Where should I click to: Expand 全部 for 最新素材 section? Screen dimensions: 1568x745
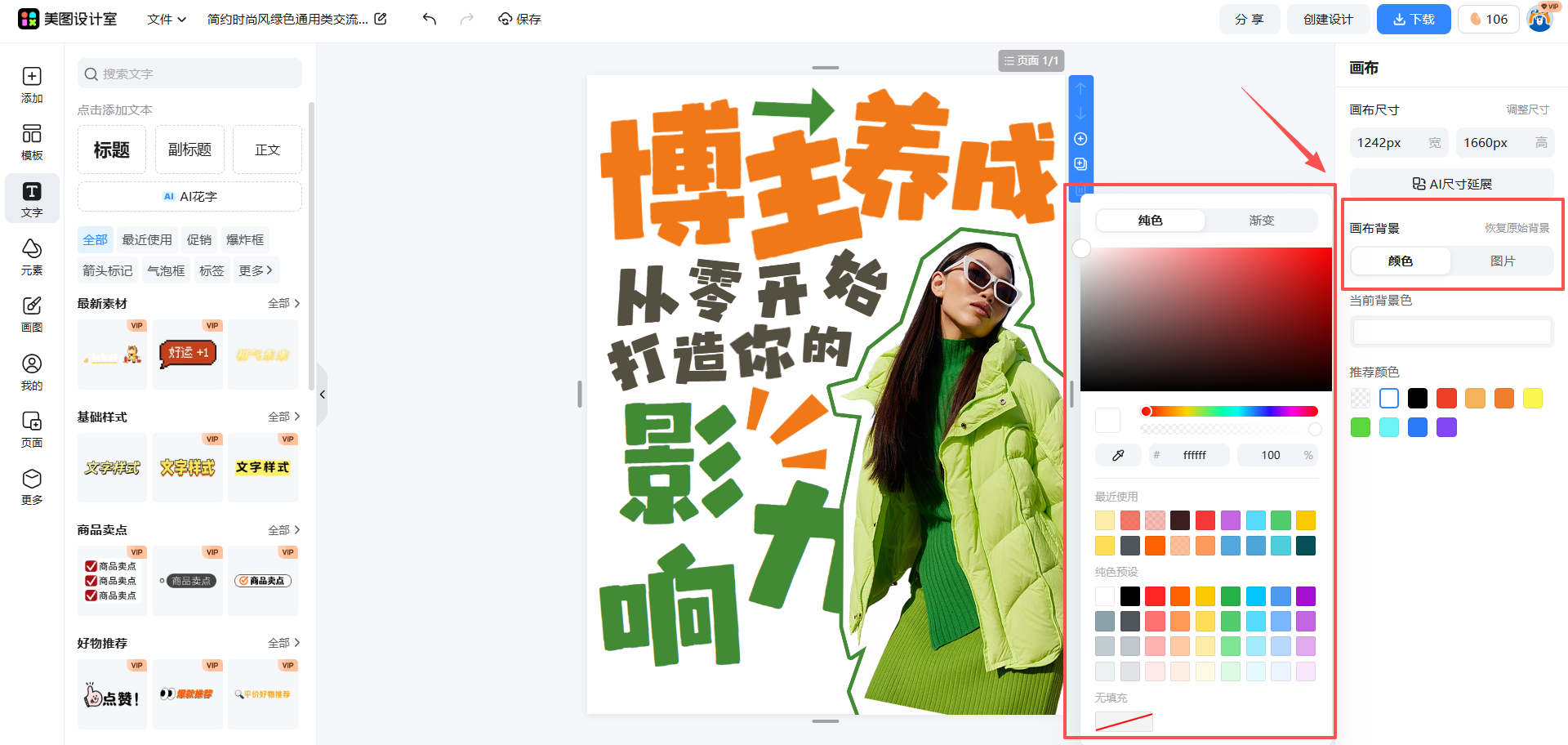[x=283, y=303]
